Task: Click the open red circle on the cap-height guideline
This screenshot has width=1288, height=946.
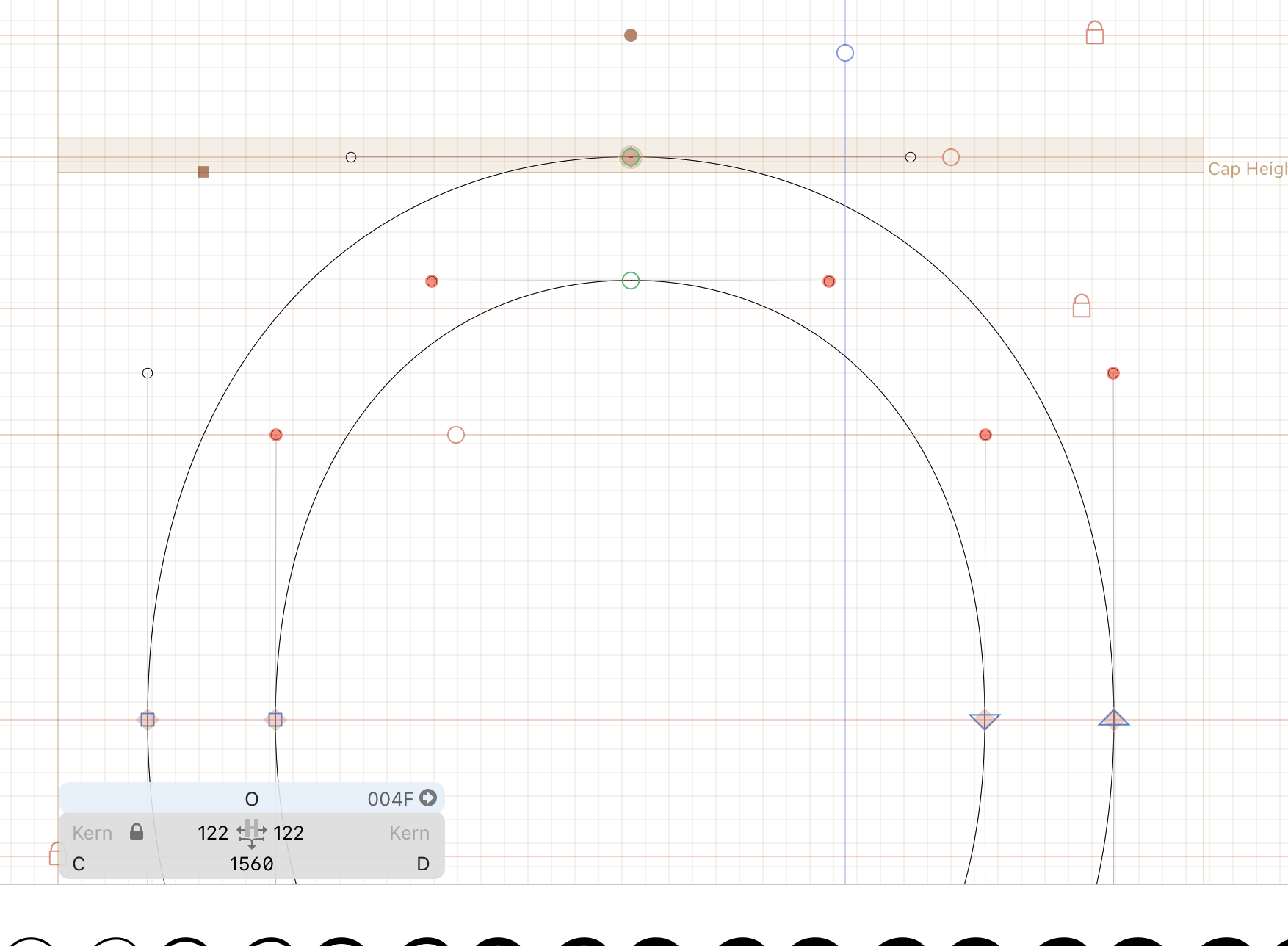Action: (x=951, y=157)
